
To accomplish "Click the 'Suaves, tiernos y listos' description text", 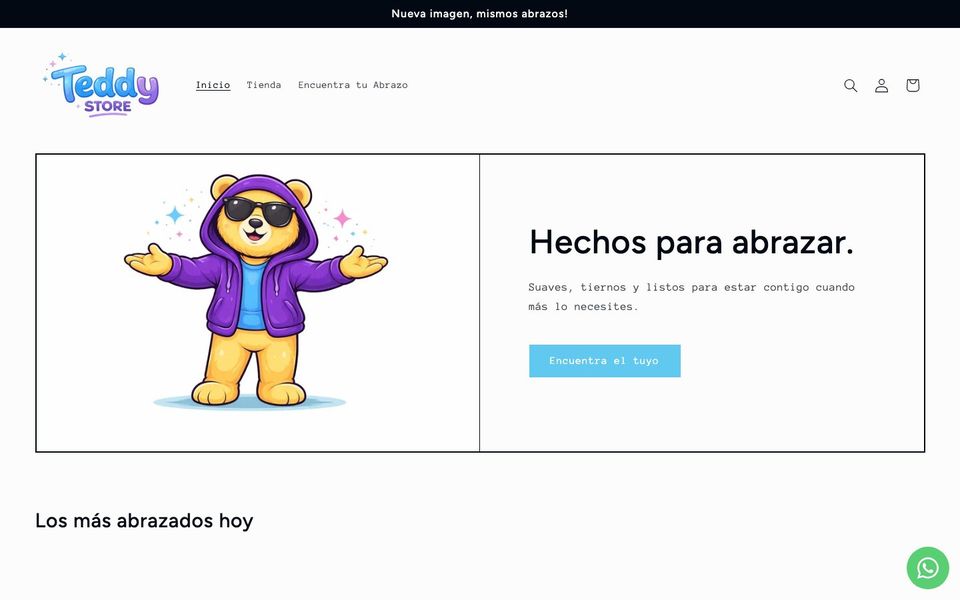I will [x=692, y=296].
